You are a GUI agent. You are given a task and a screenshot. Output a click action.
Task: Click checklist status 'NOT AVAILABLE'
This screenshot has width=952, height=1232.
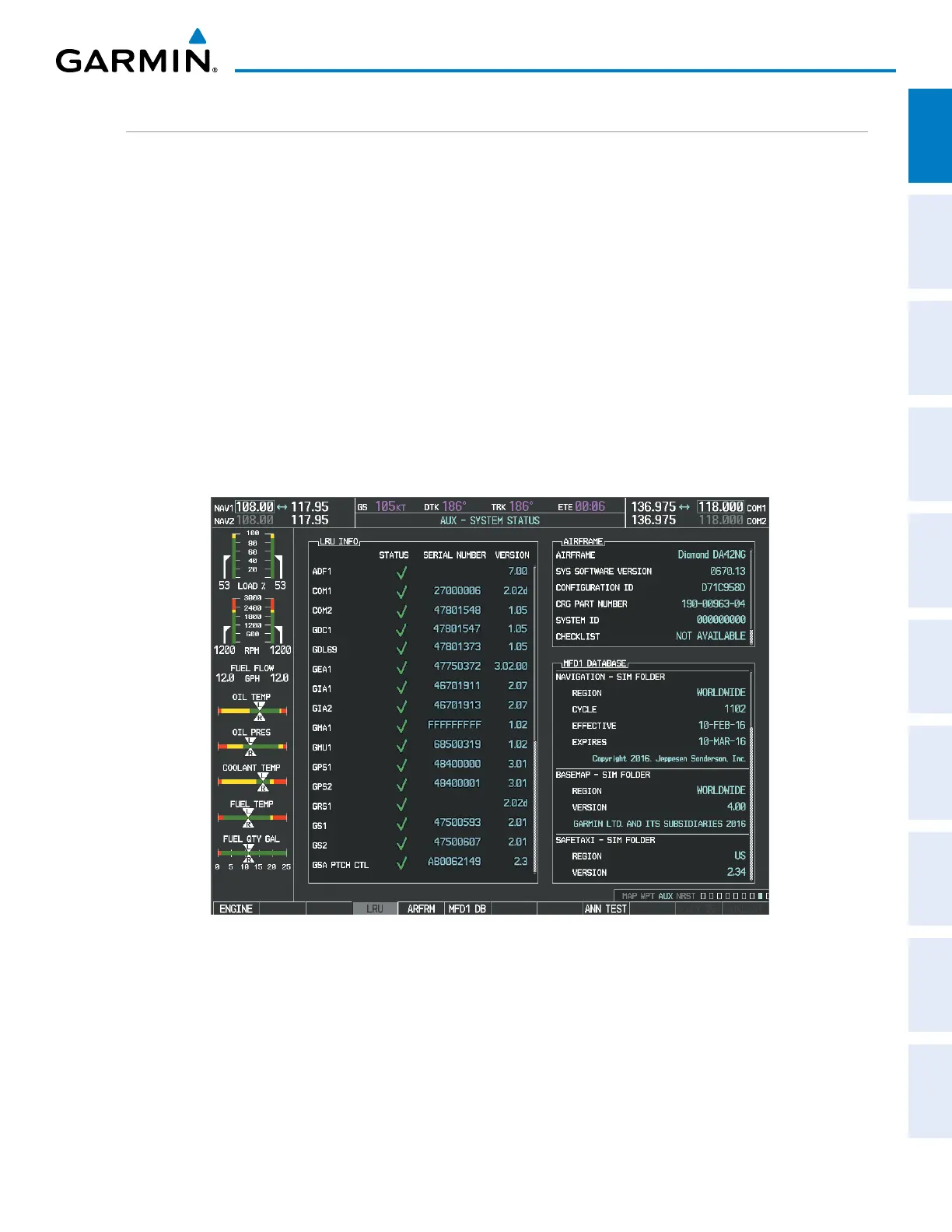(711, 636)
